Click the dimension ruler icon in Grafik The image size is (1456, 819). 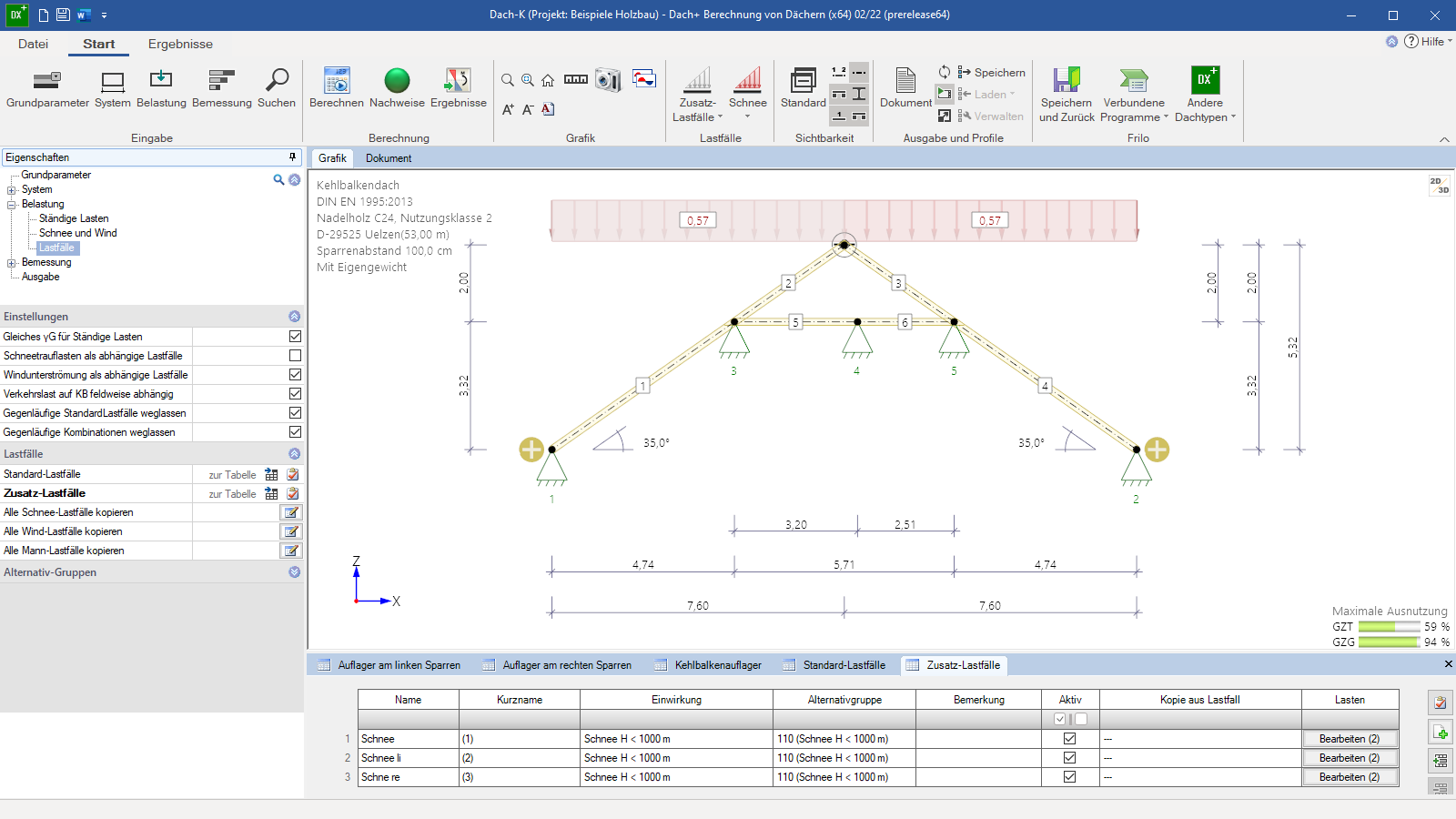coord(576,79)
